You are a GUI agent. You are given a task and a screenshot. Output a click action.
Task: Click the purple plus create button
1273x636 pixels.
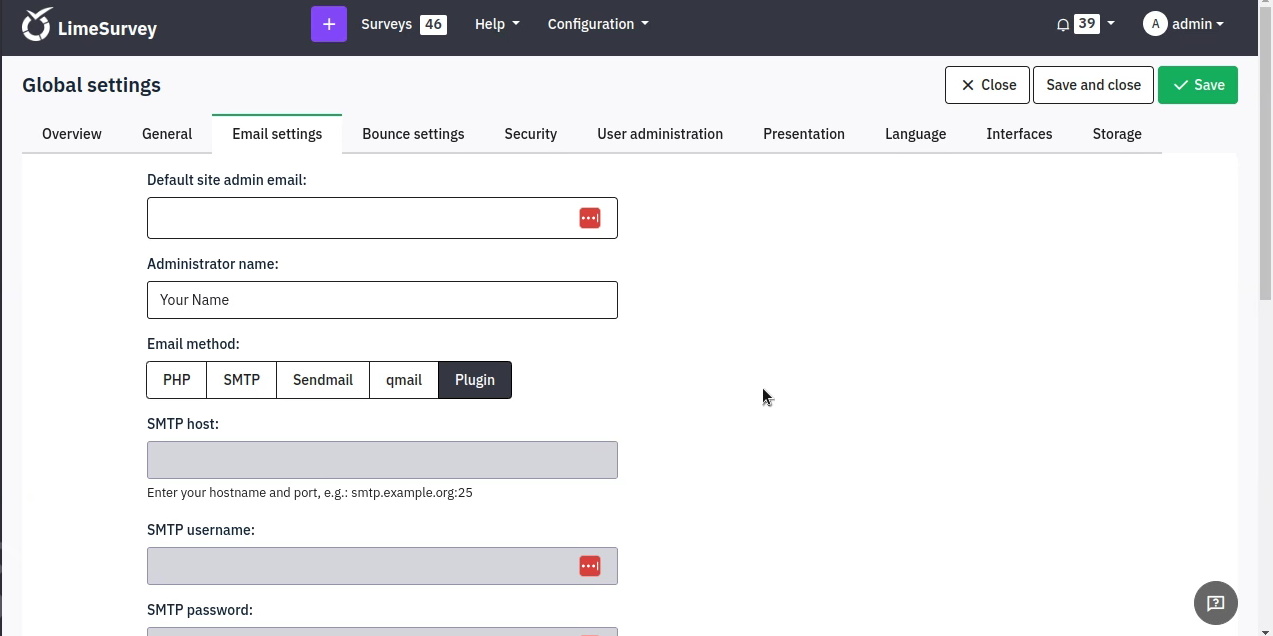tap(329, 24)
